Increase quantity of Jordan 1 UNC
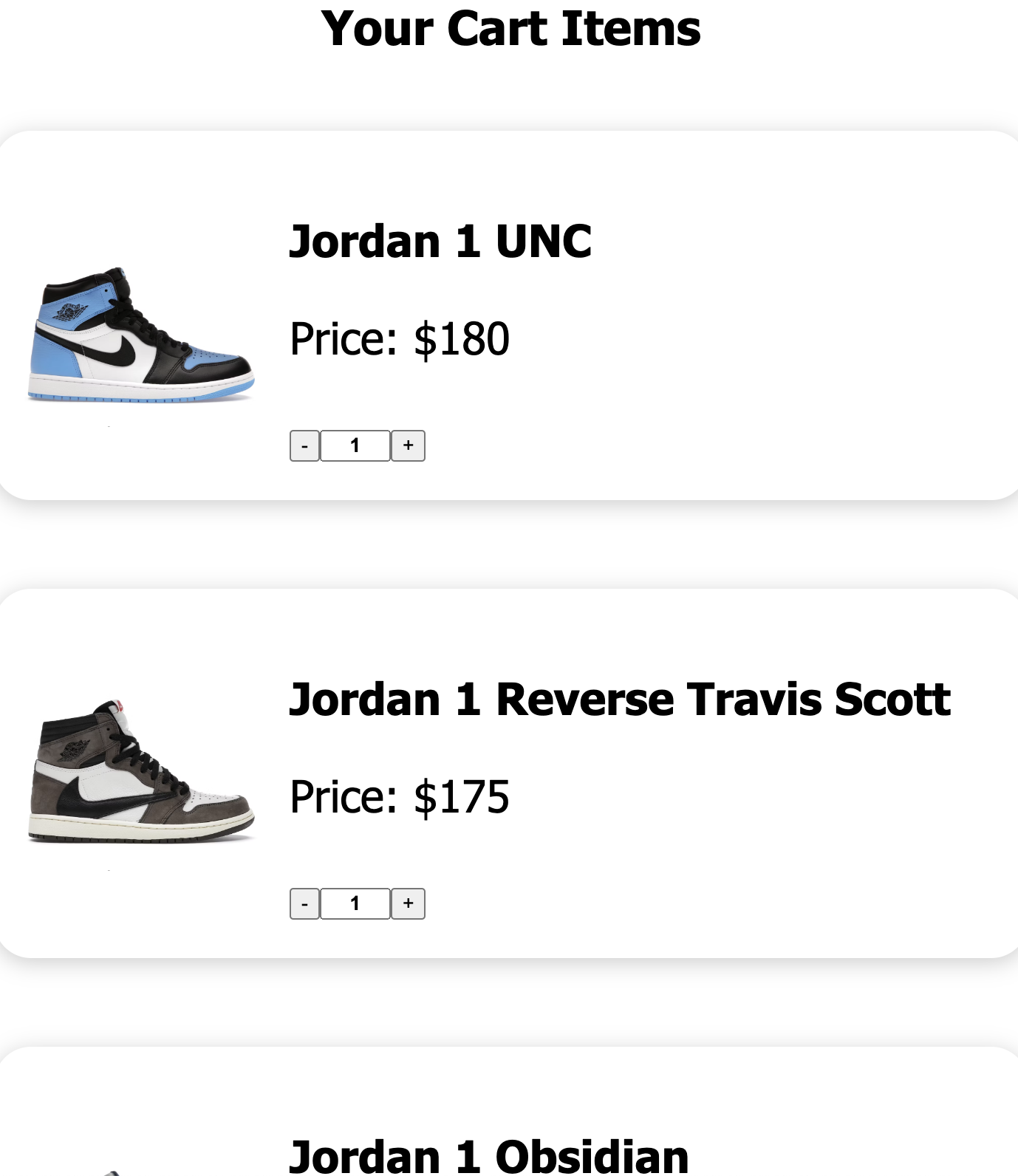Image resolution: width=1018 pixels, height=1176 pixels. pyautogui.click(x=408, y=445)
